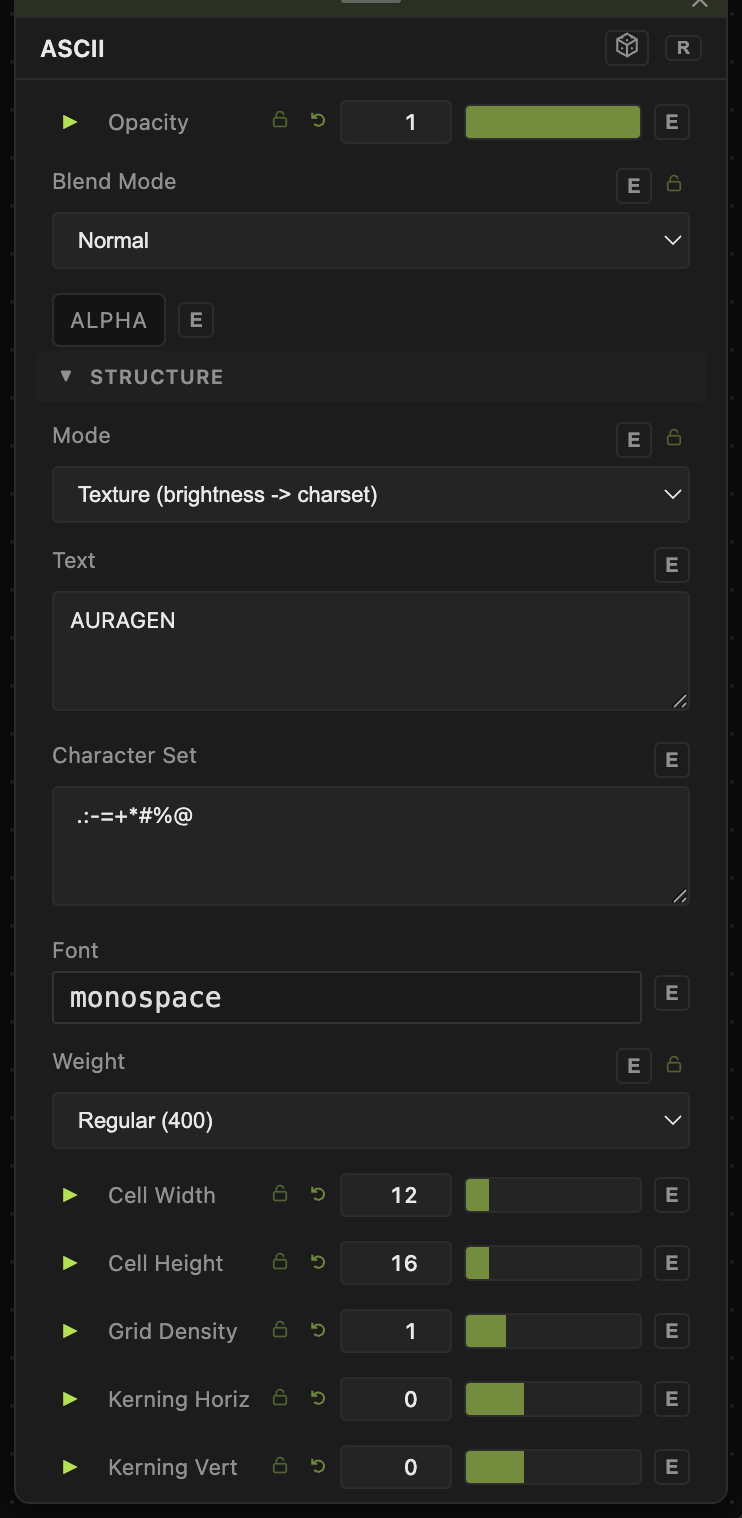Expand the Cell Height play arrow

click(70, 1263)
